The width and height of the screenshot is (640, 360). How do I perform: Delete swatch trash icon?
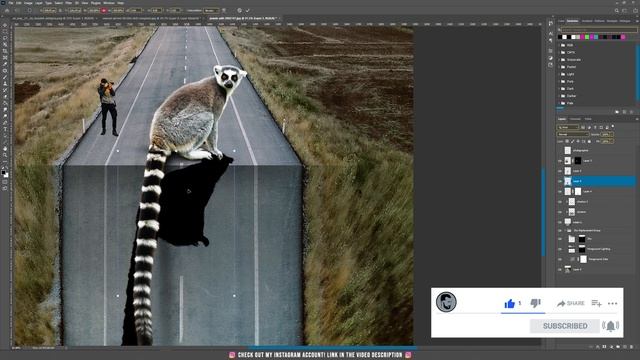(x=631, y=111)
